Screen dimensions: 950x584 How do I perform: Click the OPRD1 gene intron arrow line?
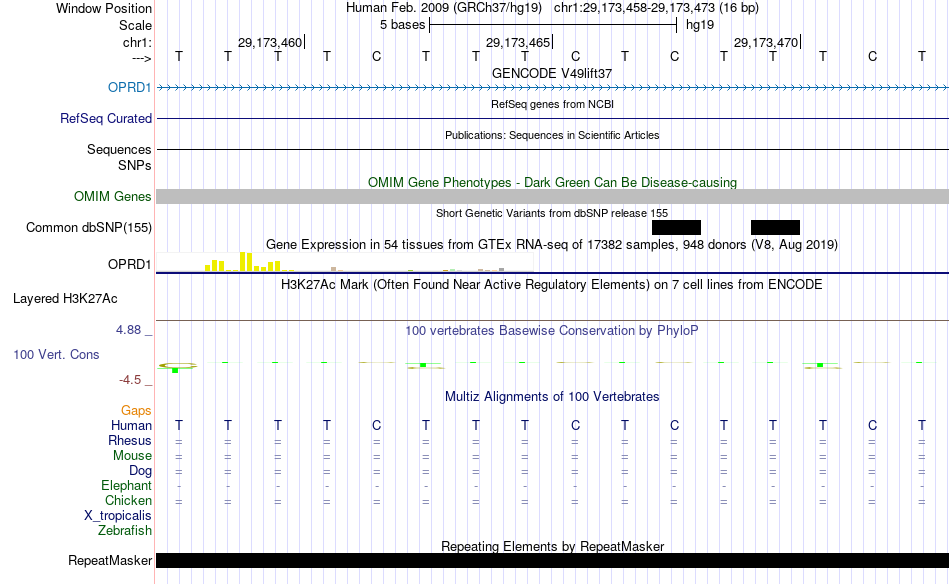[x=553, y=88]
